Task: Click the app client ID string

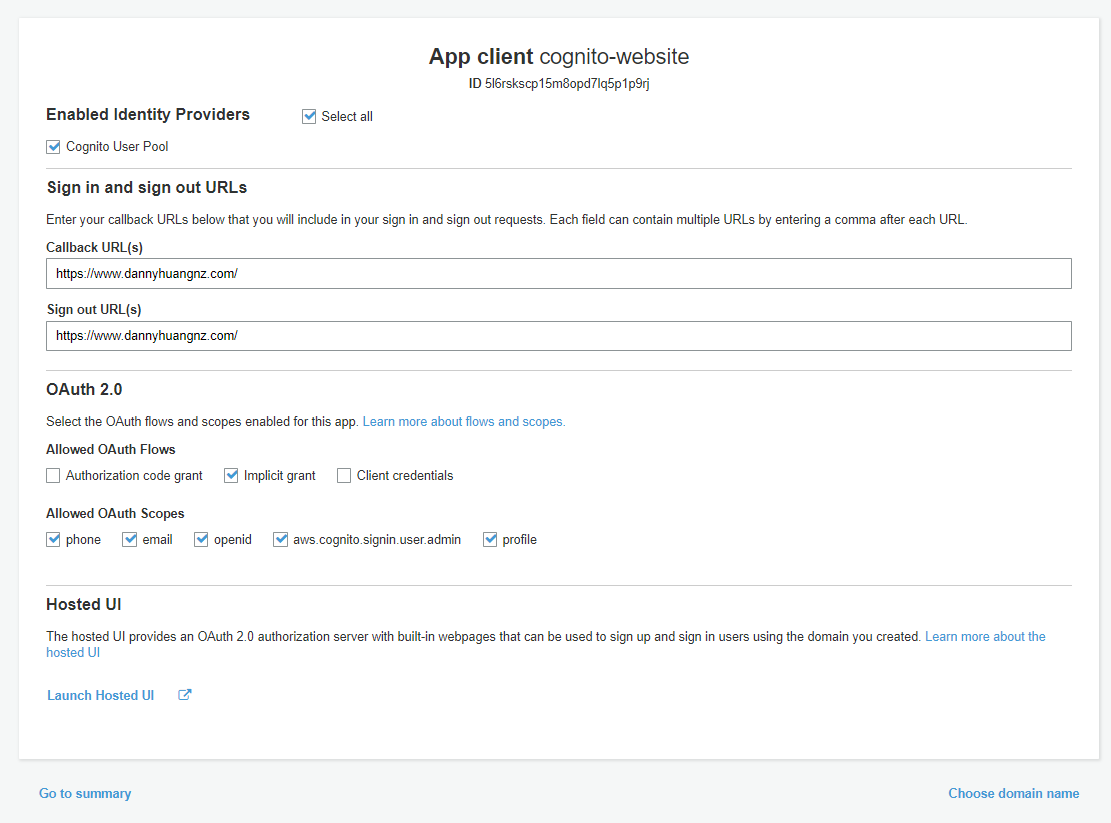Action: (x=567, y=83)
